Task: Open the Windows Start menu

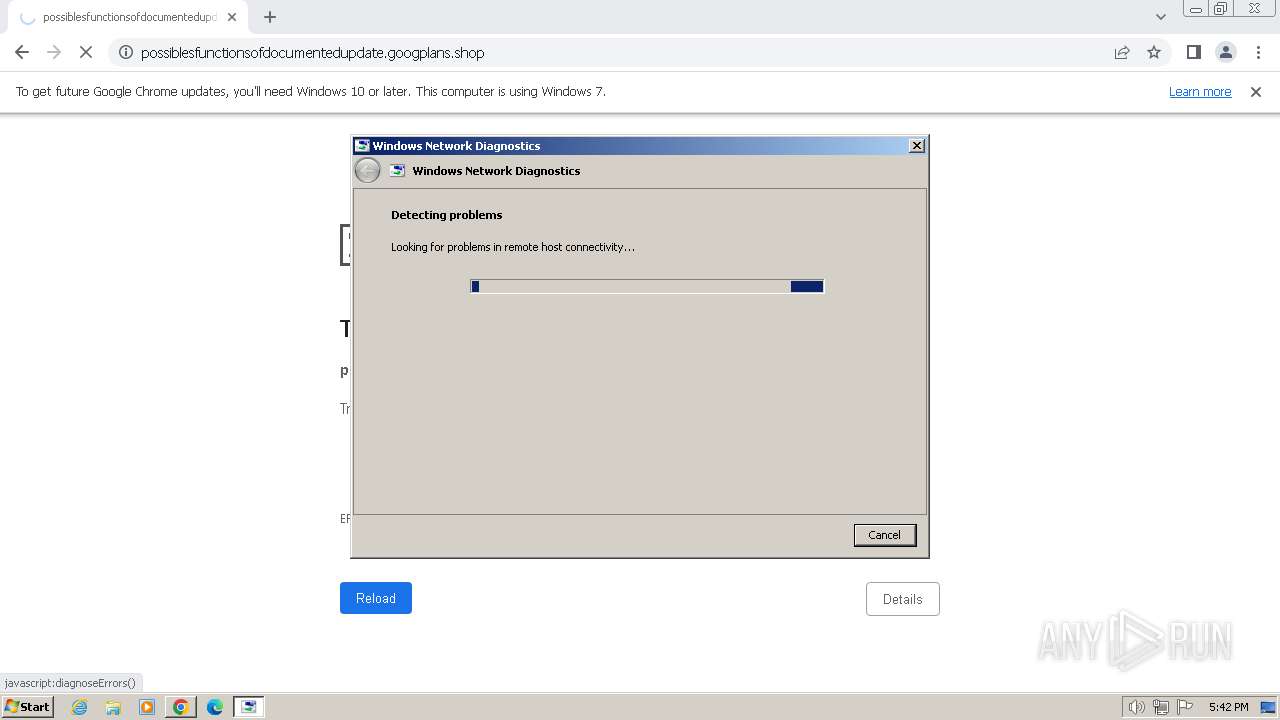Action: pos(27,706)
